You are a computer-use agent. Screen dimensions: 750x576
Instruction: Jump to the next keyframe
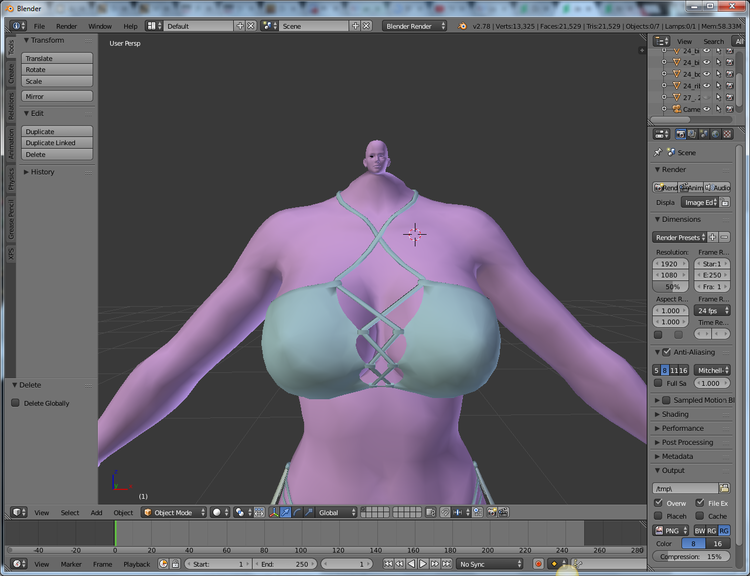point(434,564)
